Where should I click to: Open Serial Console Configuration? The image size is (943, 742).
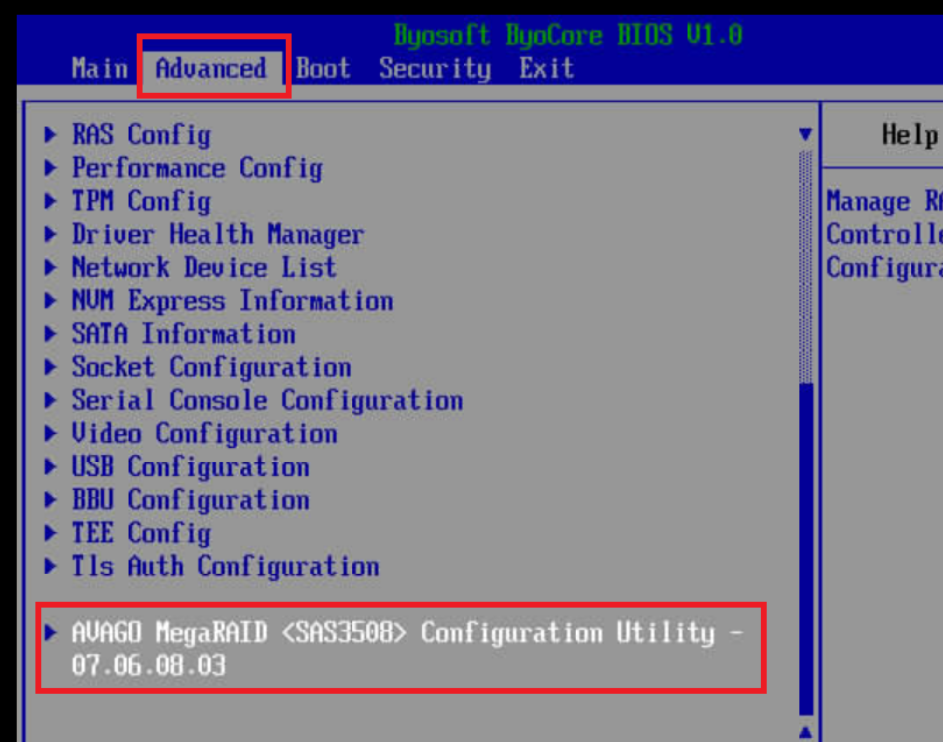coord(266,400)
